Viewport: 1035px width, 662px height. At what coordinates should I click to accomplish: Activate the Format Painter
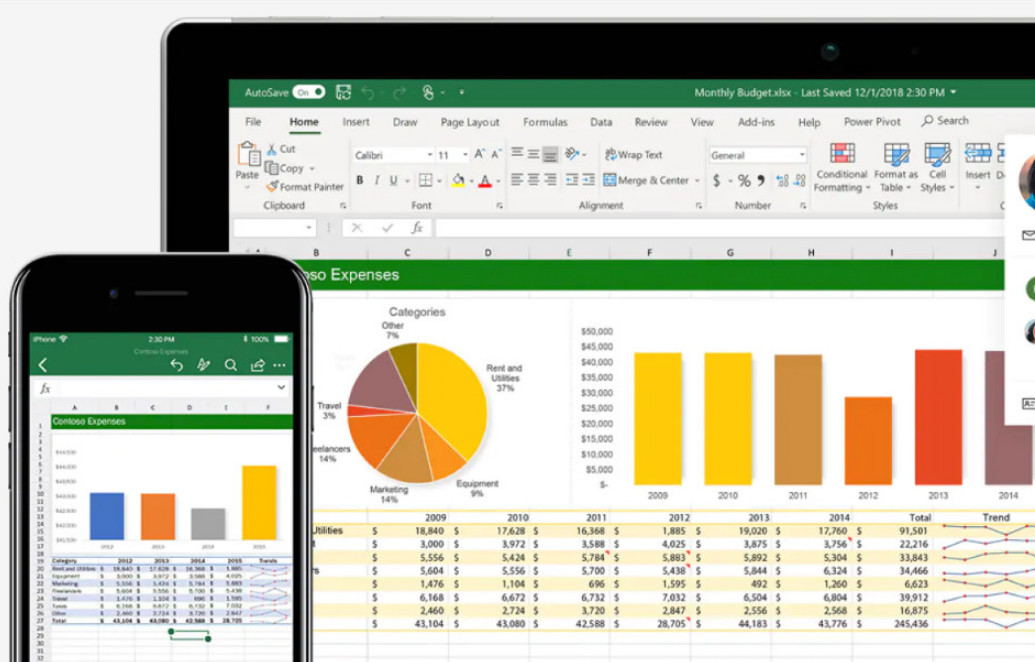pos(305,187)
